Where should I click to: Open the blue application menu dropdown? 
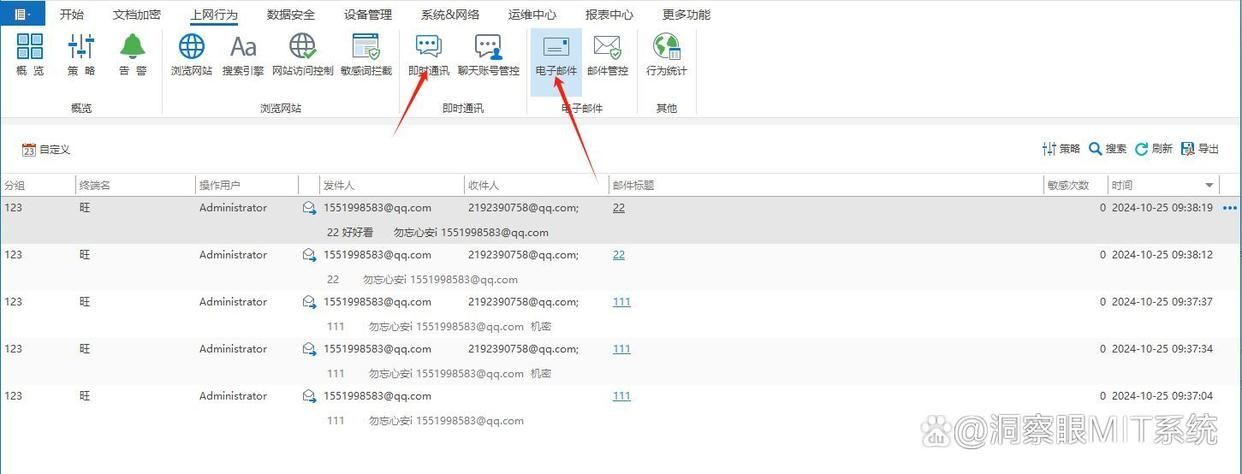point(21,14)
